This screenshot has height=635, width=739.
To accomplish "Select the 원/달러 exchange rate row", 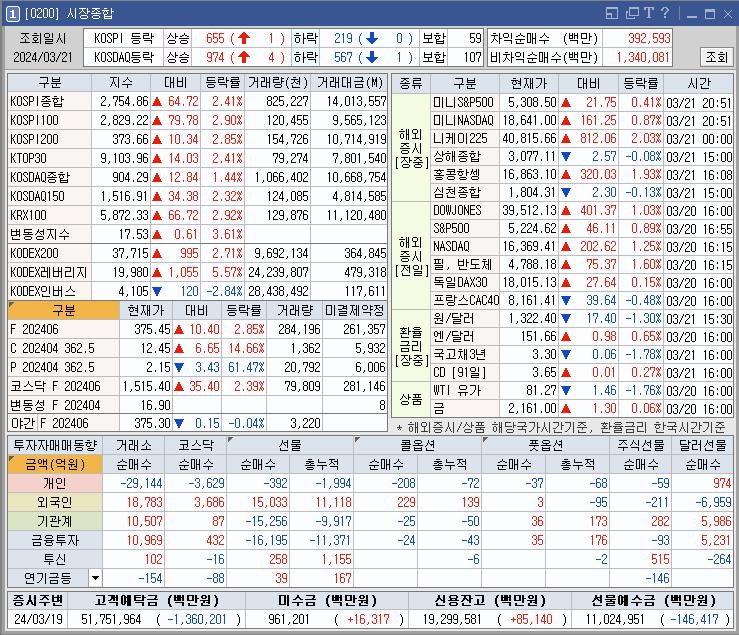I will pos(582,319).
